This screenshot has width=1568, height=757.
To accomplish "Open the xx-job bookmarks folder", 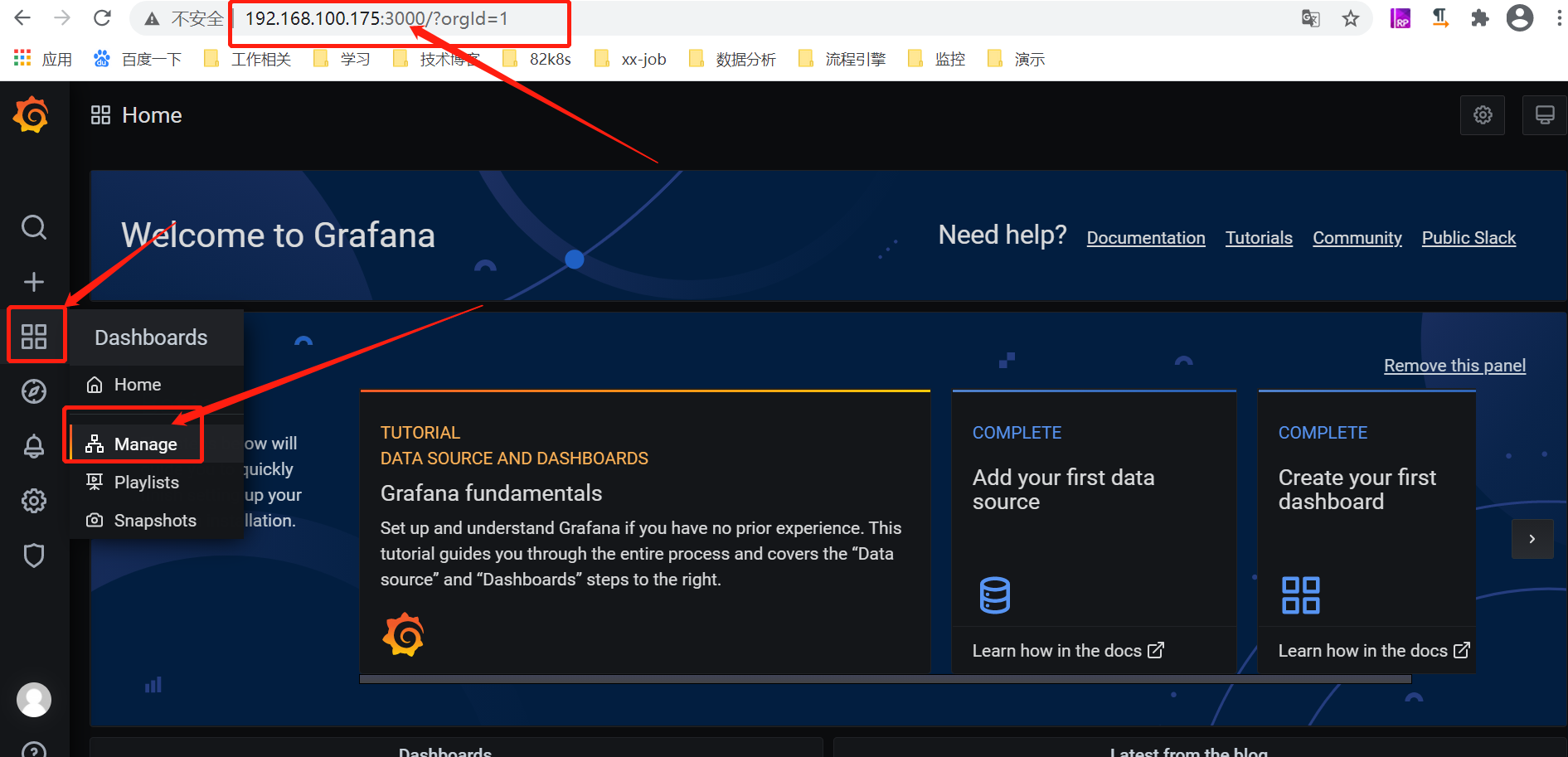I will (x=631, y=59).
